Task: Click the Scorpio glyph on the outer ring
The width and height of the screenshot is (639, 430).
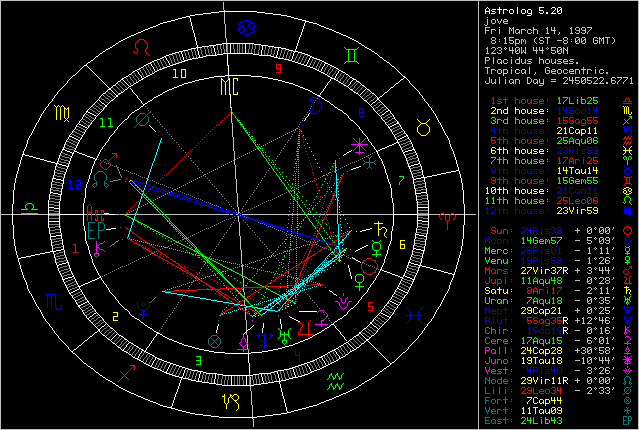Action: (x=54, y=302)
